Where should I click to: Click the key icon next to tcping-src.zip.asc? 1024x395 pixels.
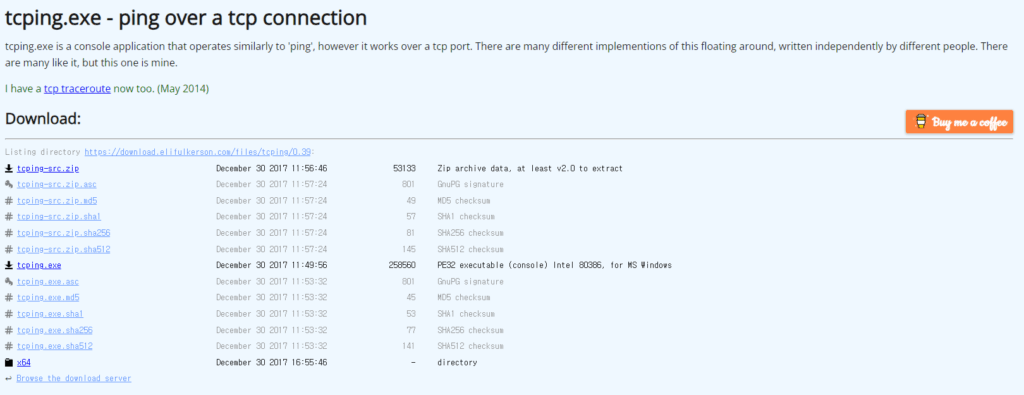tap(8, 184)
